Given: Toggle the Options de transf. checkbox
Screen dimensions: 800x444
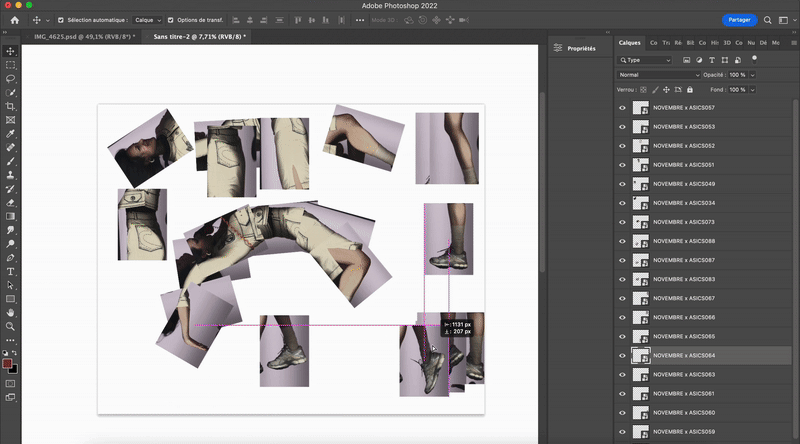Looking at the screenshot, I should (171, 19).
